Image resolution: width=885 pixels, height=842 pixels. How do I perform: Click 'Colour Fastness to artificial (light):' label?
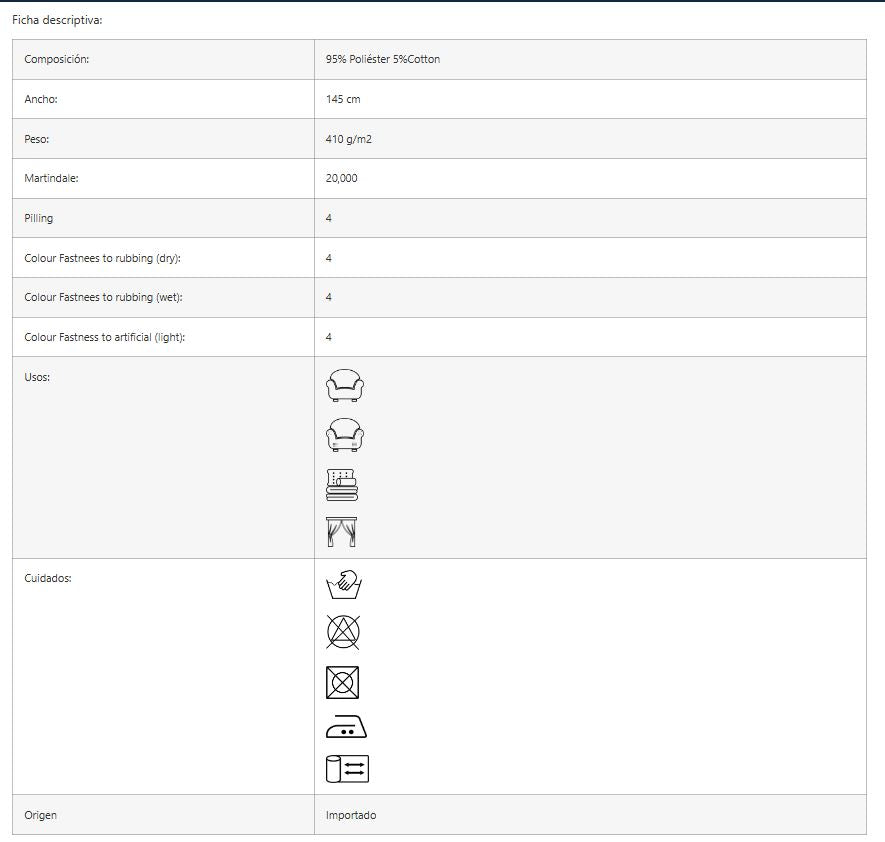[105, 337]
